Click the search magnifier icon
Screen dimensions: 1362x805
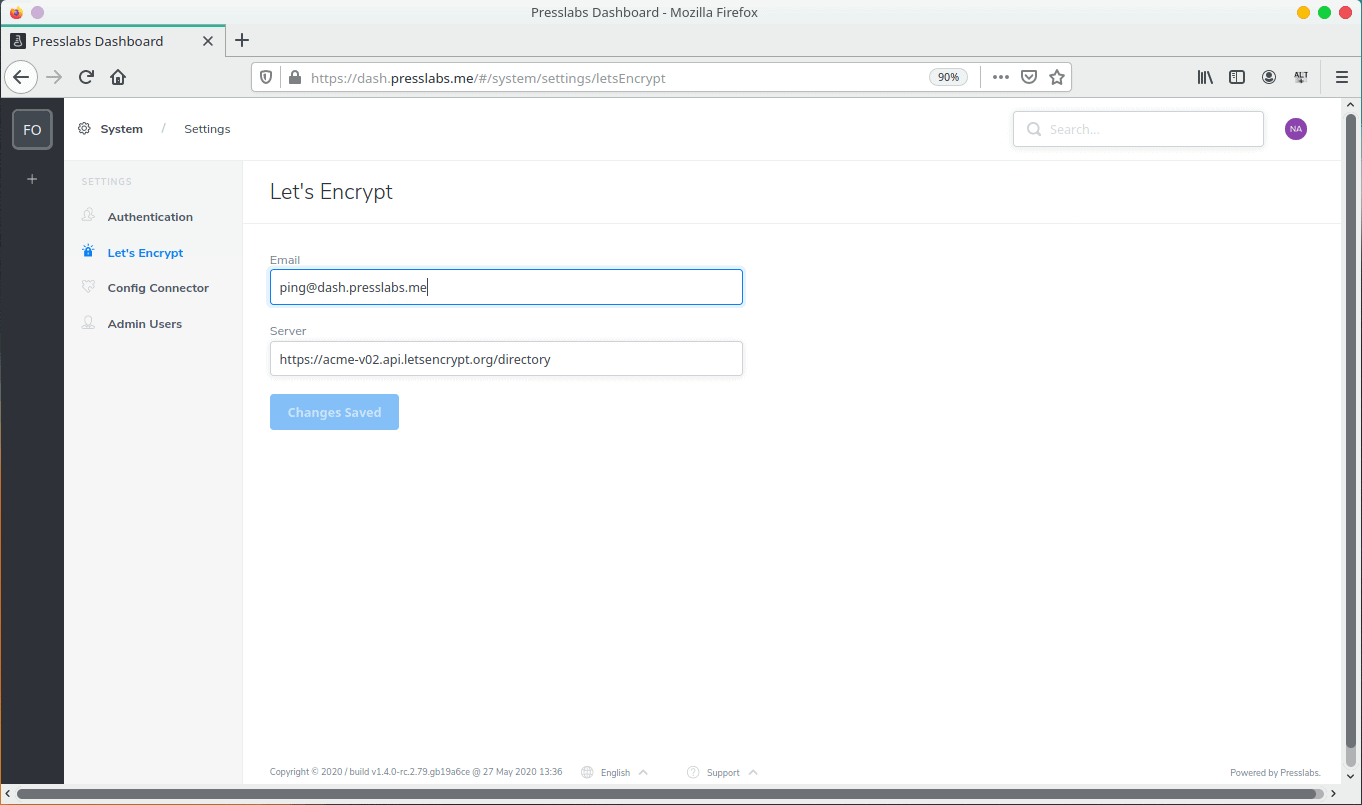coord(1034,129)
